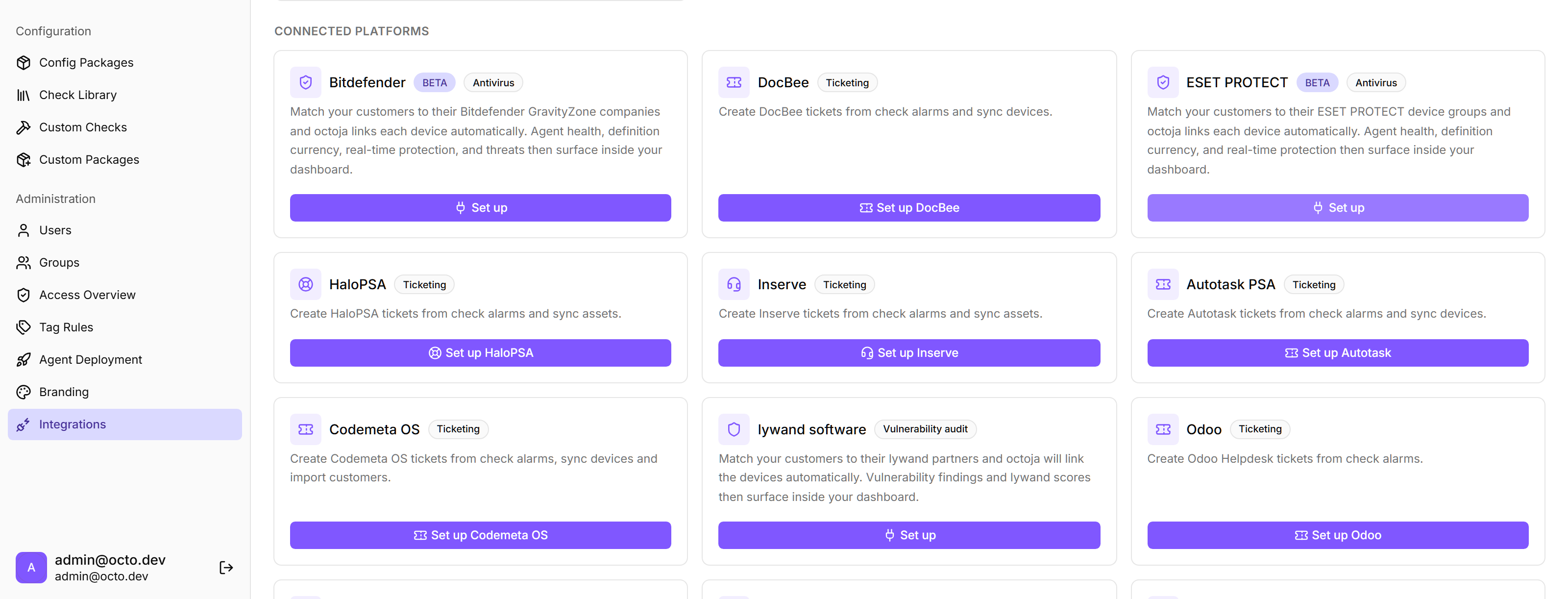Screen dimensions: 1568x599
Task: Click the lywand software shield card icon
Action: (734, 429)
